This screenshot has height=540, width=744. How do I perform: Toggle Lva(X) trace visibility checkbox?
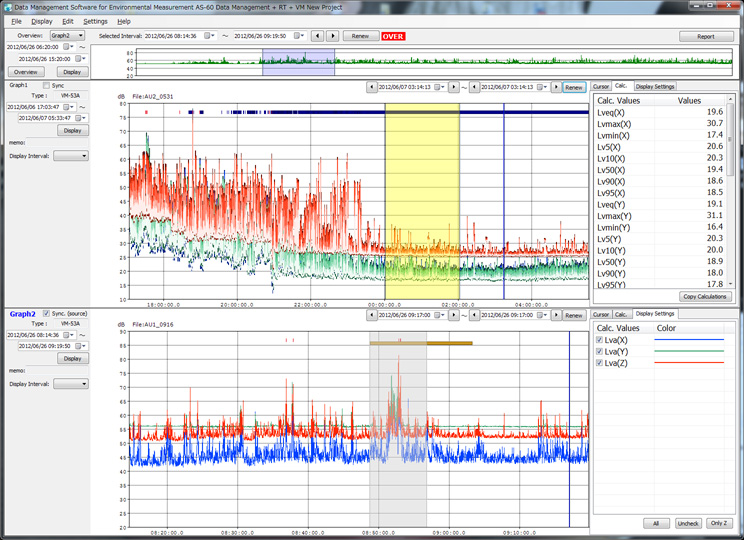(x=600, y=341)
